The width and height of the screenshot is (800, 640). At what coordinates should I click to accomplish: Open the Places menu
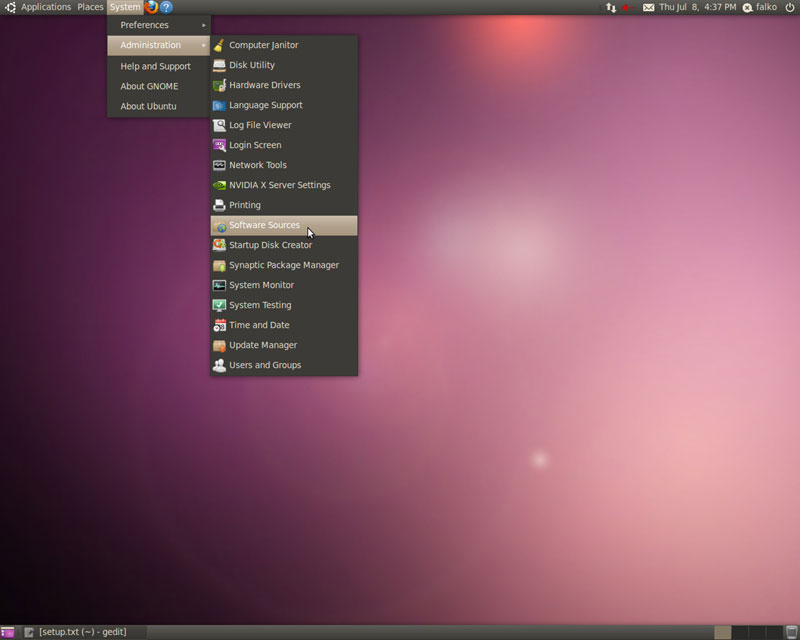(90, 7)
